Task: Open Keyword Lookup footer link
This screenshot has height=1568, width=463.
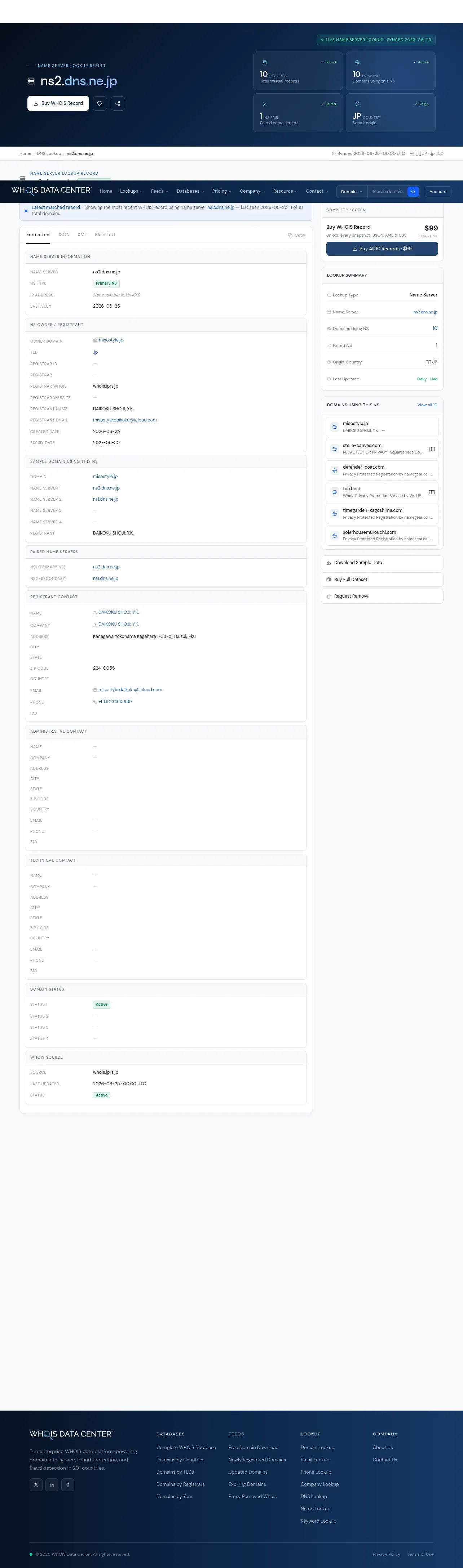Action: coord(318,1520)
